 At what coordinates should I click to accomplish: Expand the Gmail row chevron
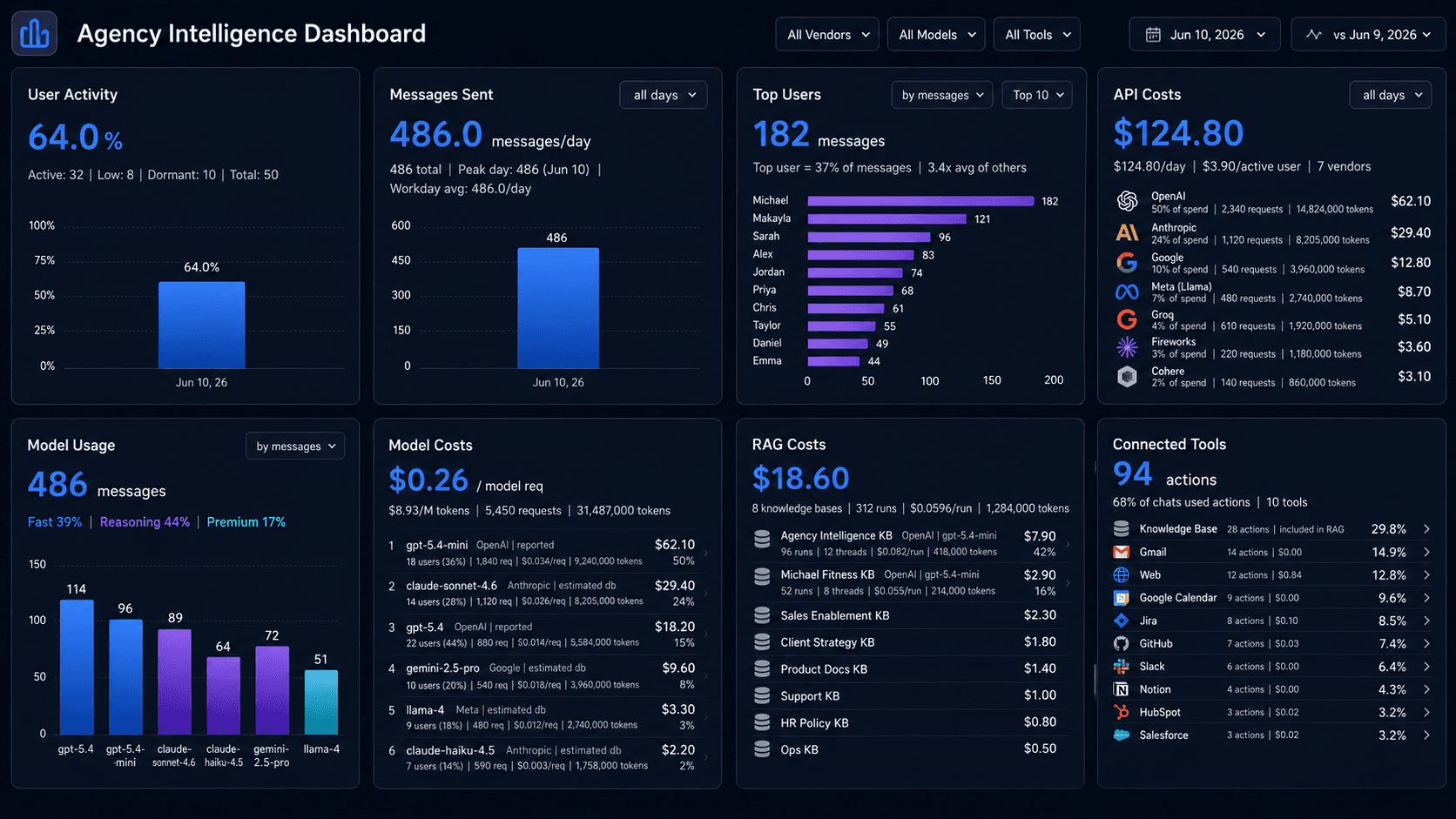click(x=1426, y=552)
